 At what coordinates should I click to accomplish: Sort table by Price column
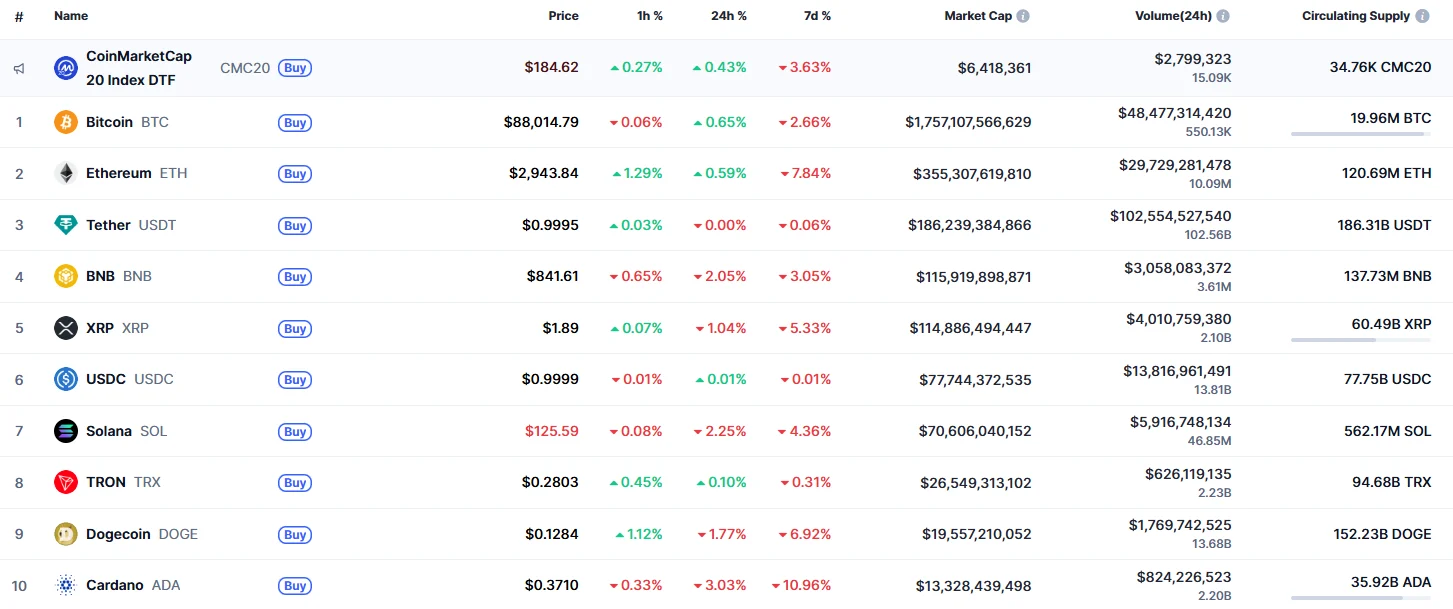click(x=563, y=16)
